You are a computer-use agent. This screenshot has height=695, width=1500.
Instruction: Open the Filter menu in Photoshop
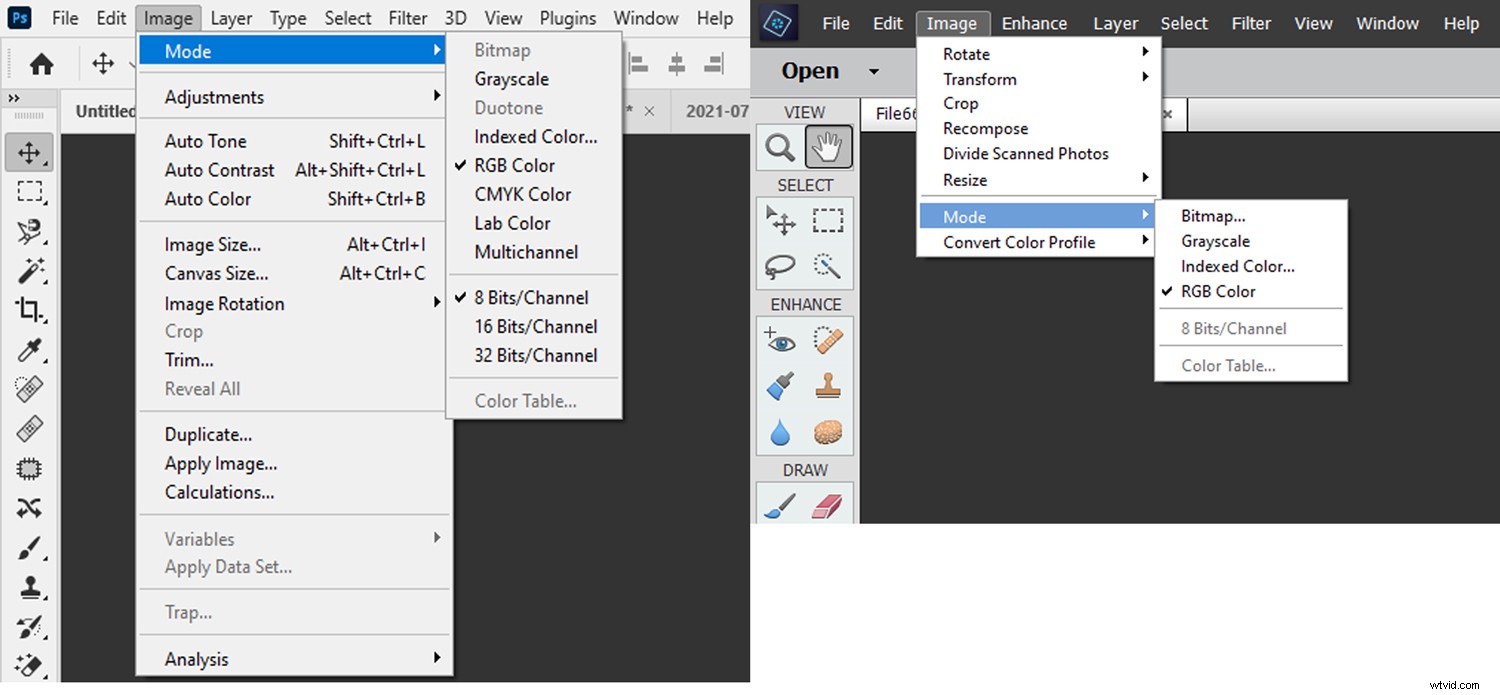pos(407,17)
